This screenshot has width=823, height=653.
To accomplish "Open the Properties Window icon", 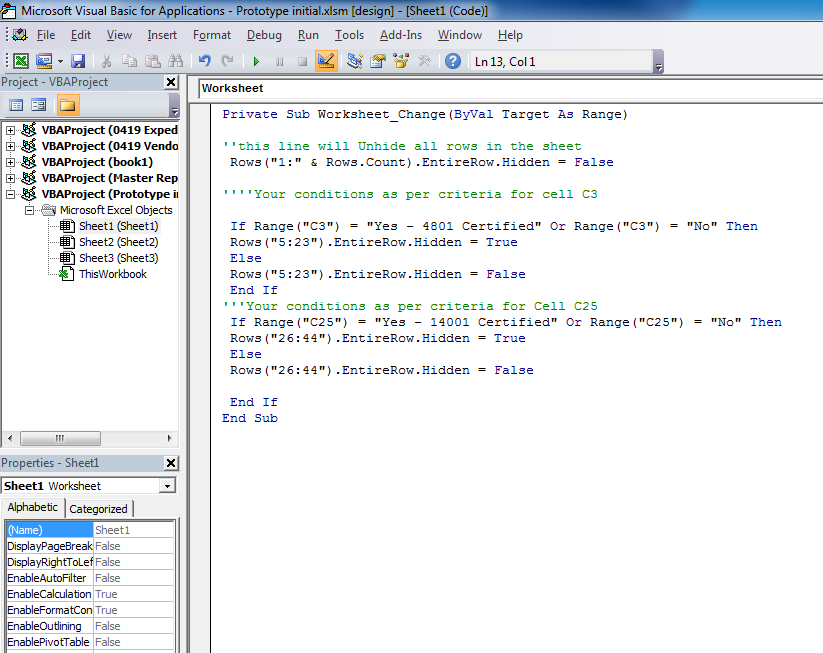I will 378,61.
